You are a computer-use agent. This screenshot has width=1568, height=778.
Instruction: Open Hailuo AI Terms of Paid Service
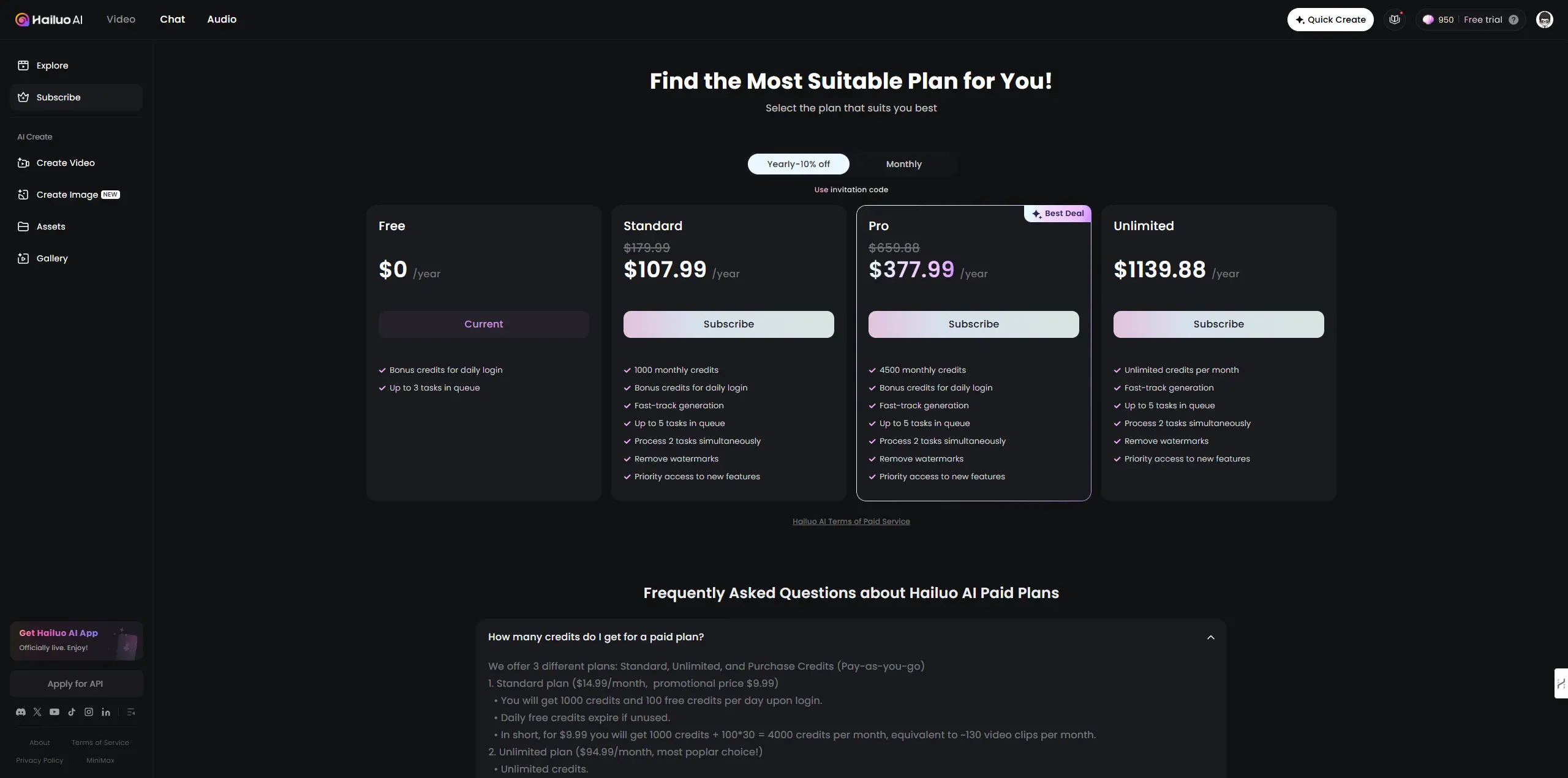851,522
